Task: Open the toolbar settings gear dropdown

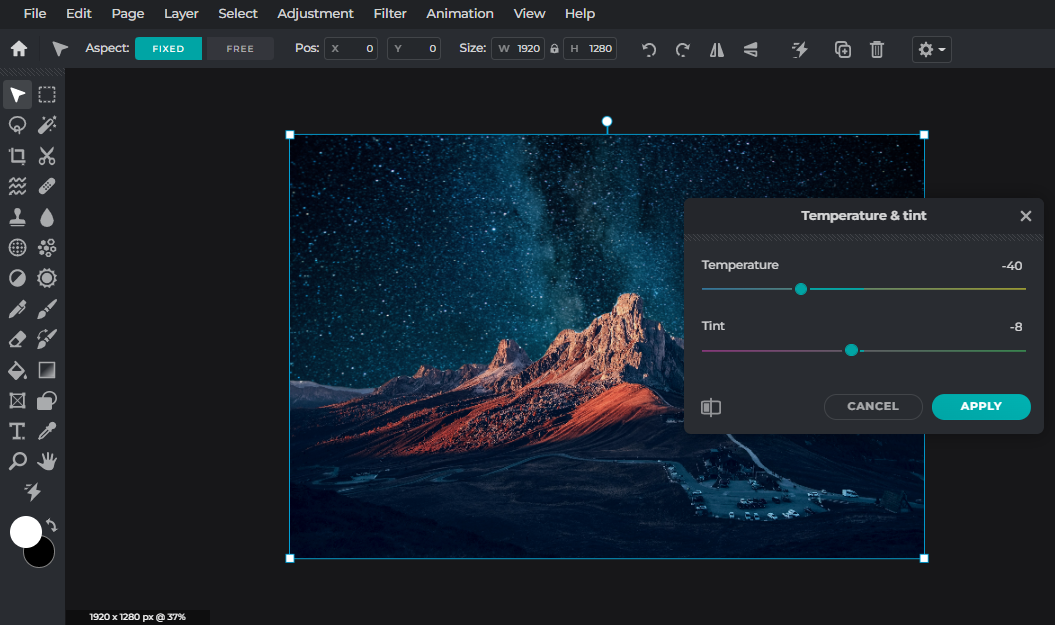Action: 931,49
